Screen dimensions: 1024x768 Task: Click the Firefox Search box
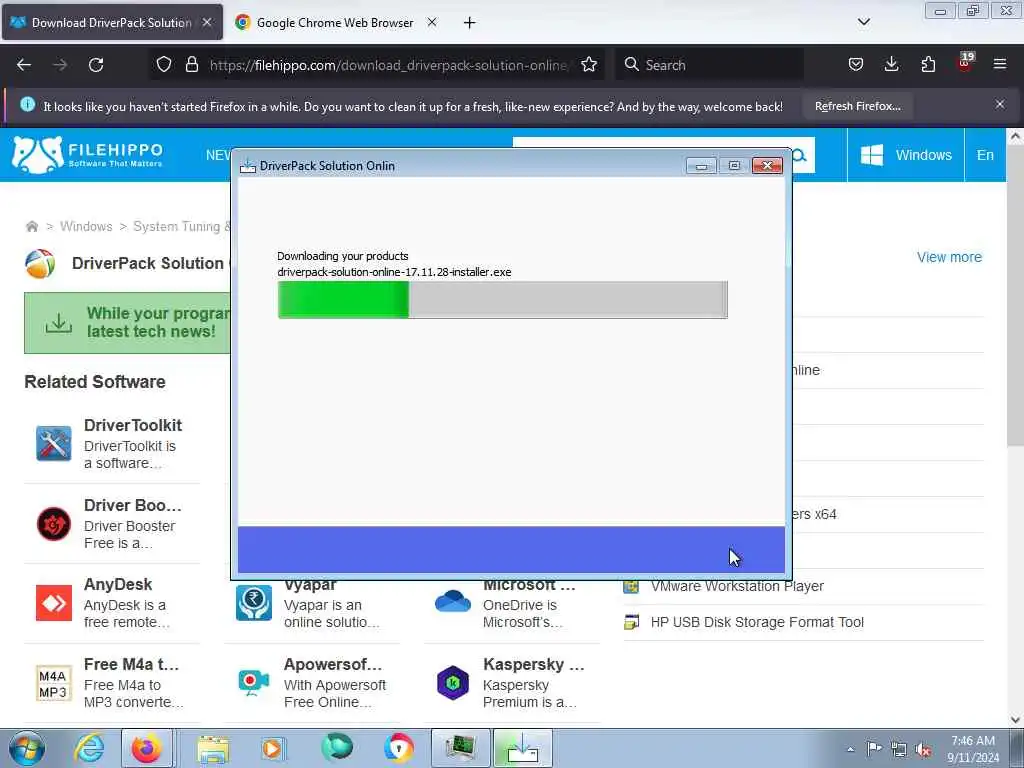point(709,65)
